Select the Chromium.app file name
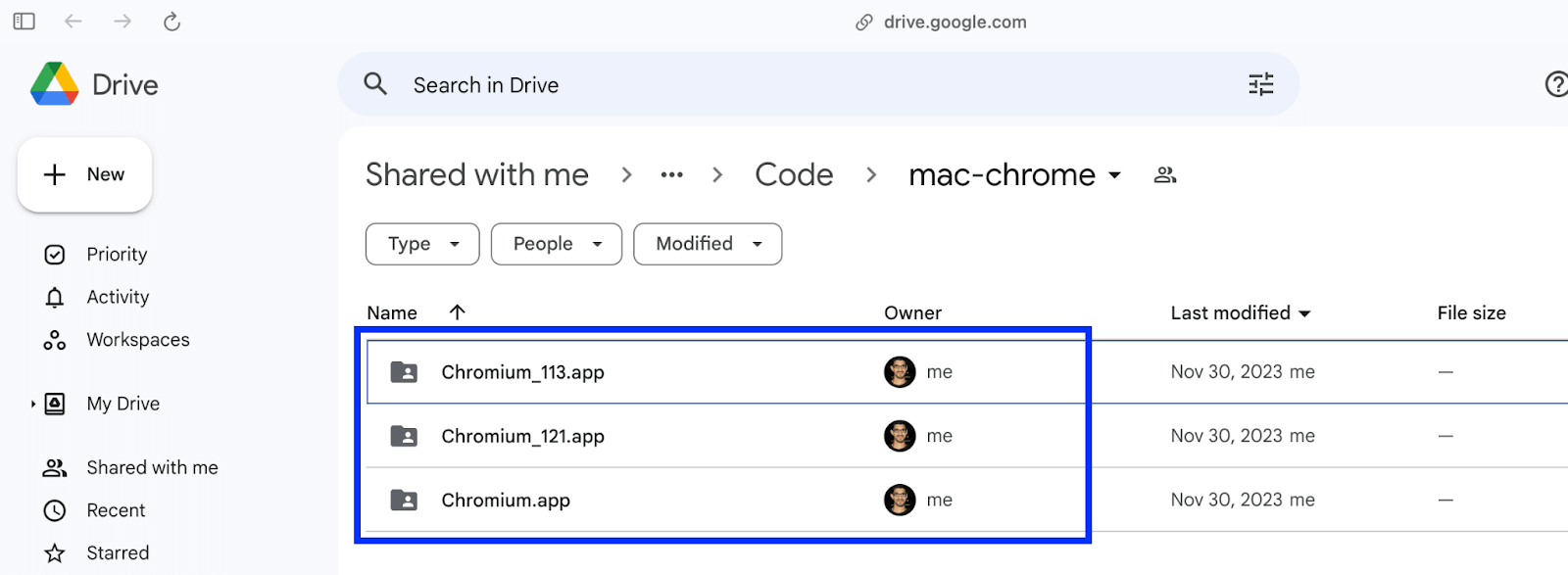This screenshot has height=575, width=1568. click(506, 501)
